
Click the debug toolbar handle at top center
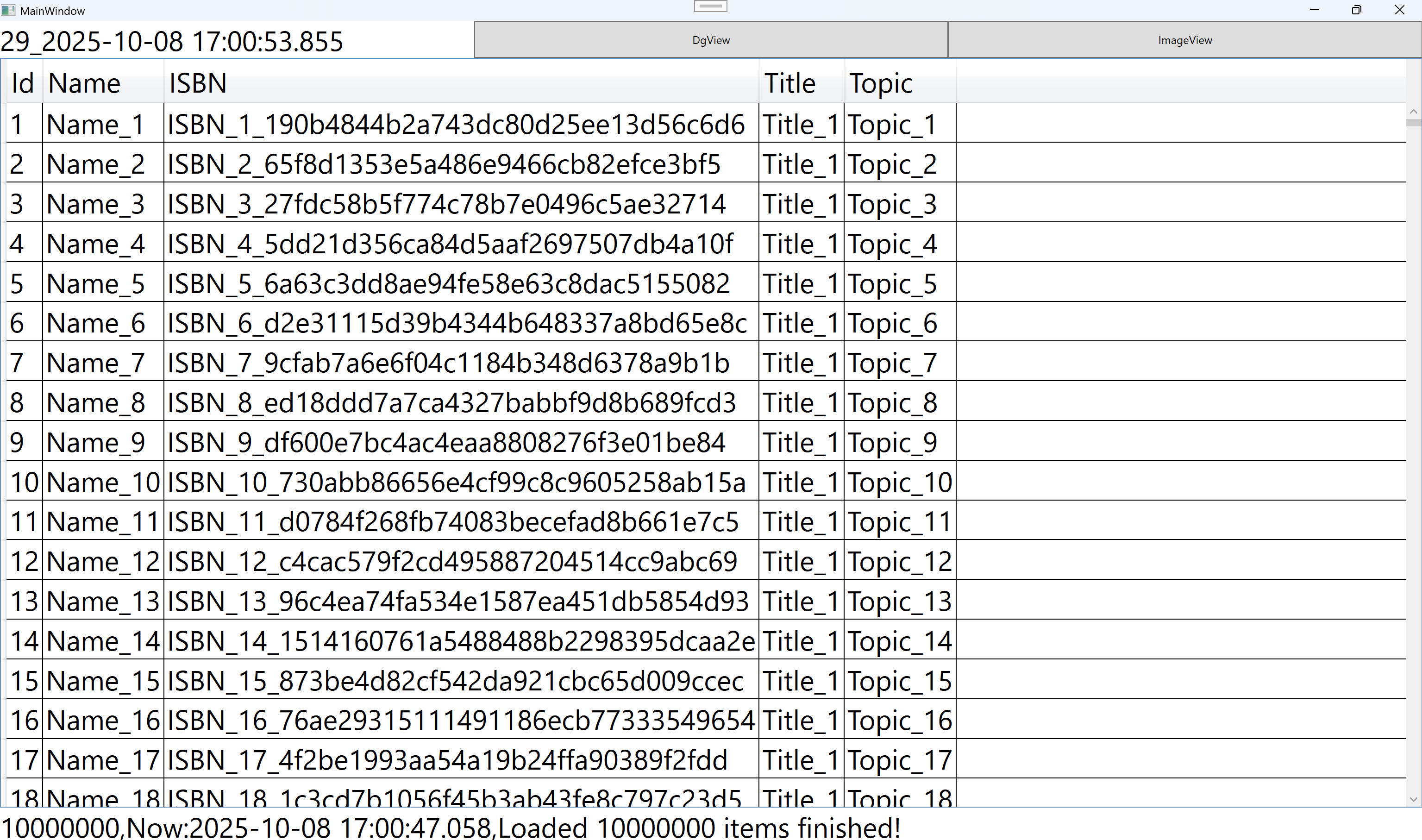click(x=710, y=6)
